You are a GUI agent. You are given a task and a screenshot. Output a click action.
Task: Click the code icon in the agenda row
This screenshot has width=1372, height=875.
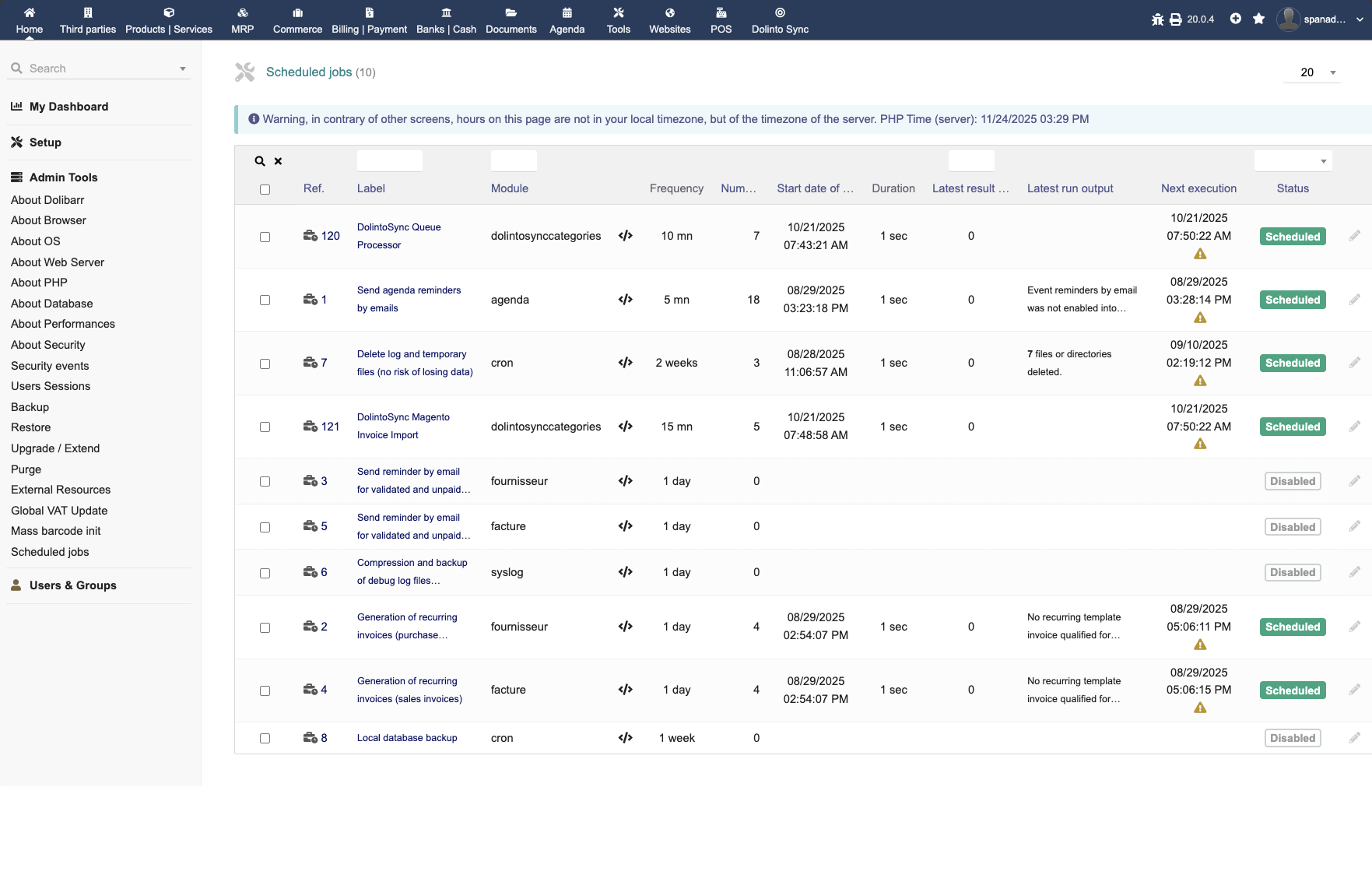[625, 300]
